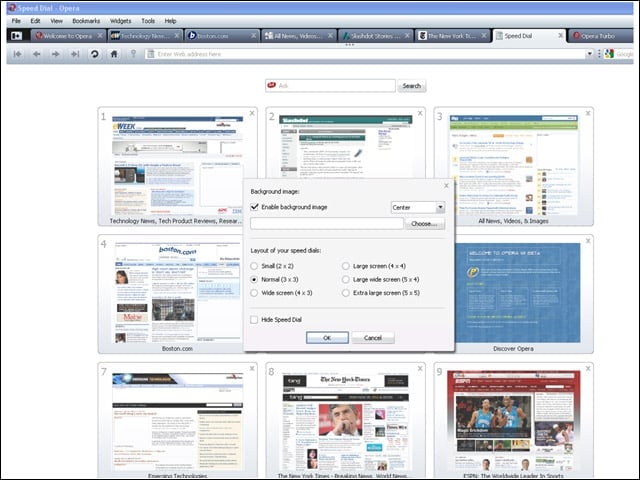640x480 pixels.
Task: Click the Rewind navigation button
Action: click(x=17, y=54)
